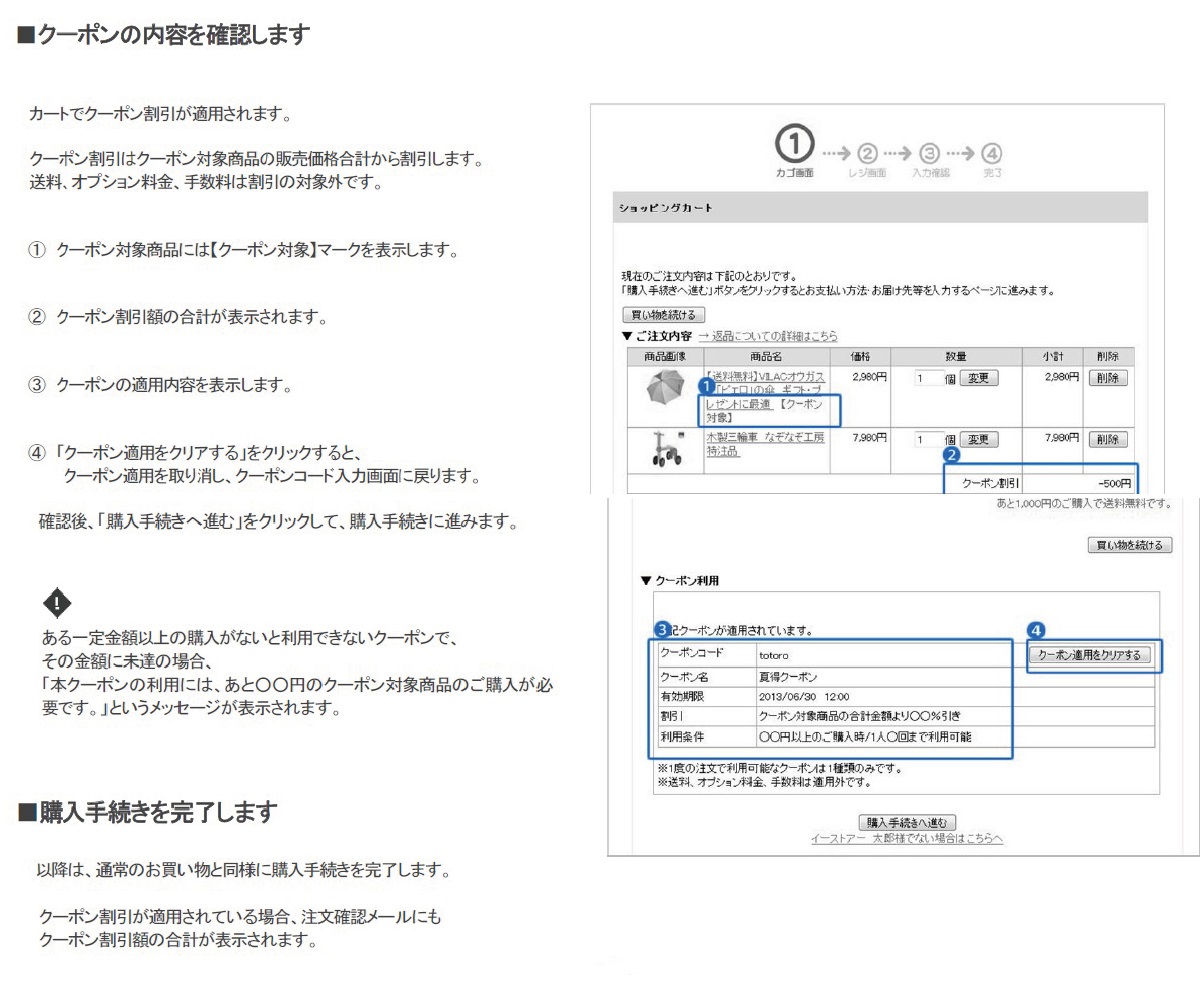This screenshot has width=1200, height=981.
Task: Click 変更 in the 木製三輪車 row
Action: point(979,440)
